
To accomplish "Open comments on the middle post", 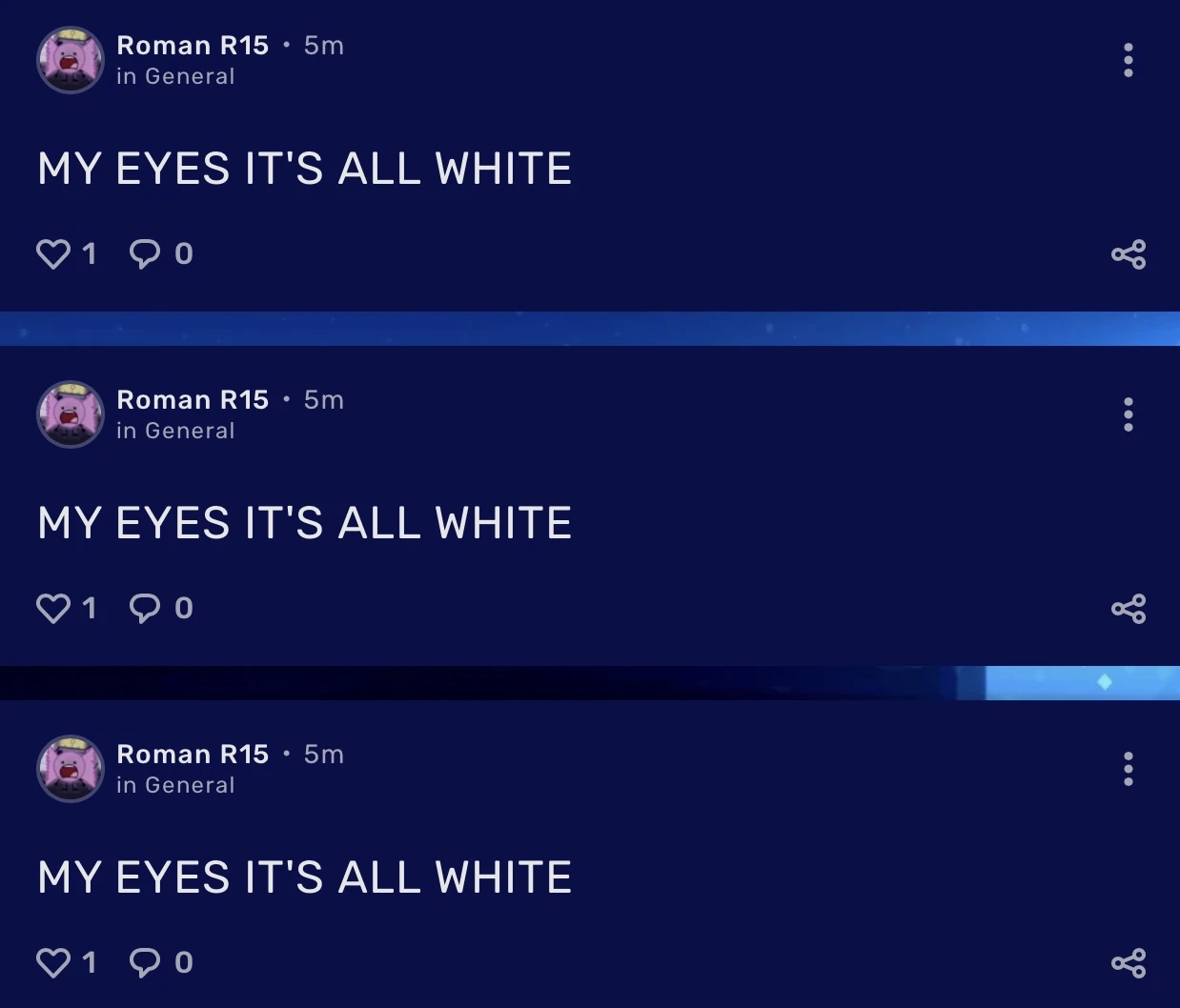I will pos(144,608).
